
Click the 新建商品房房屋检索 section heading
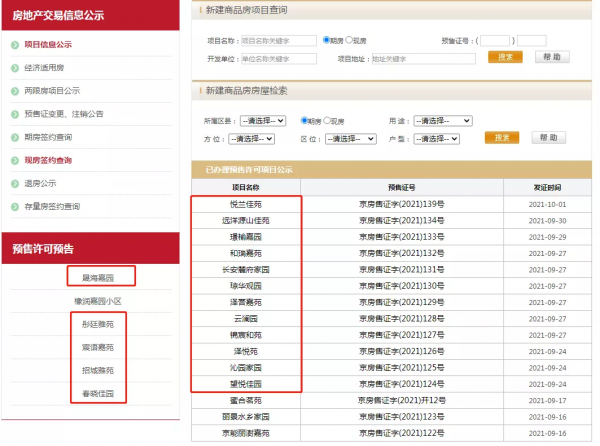[246, 91]
